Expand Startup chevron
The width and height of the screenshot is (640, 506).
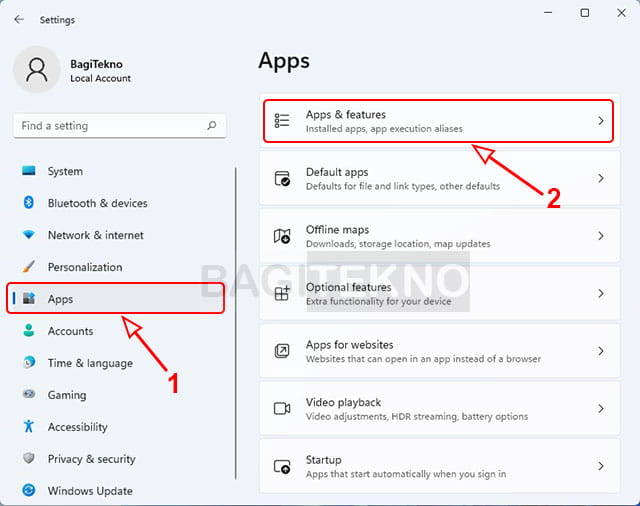click(x=600, y=466)
